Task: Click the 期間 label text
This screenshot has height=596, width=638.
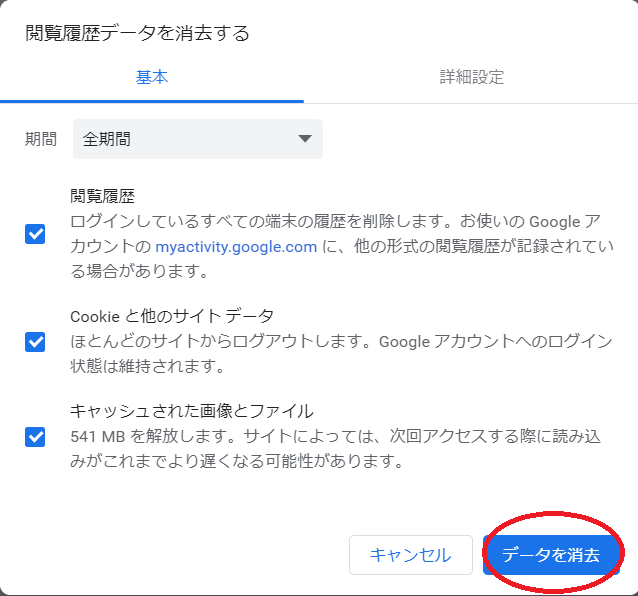Action: coord(41,139)
